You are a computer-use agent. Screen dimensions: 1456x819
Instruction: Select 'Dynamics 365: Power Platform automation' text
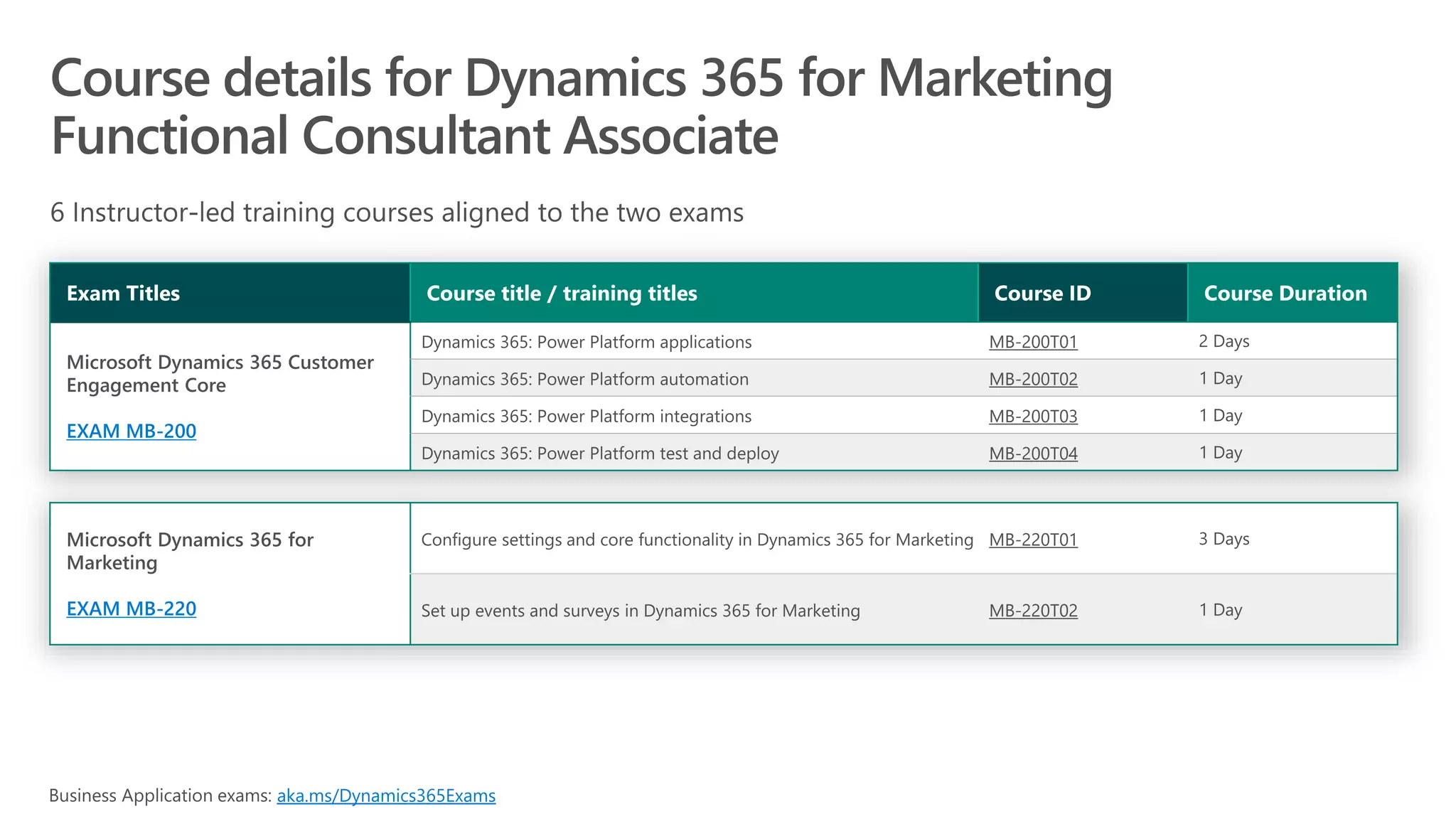pos(585,379)
